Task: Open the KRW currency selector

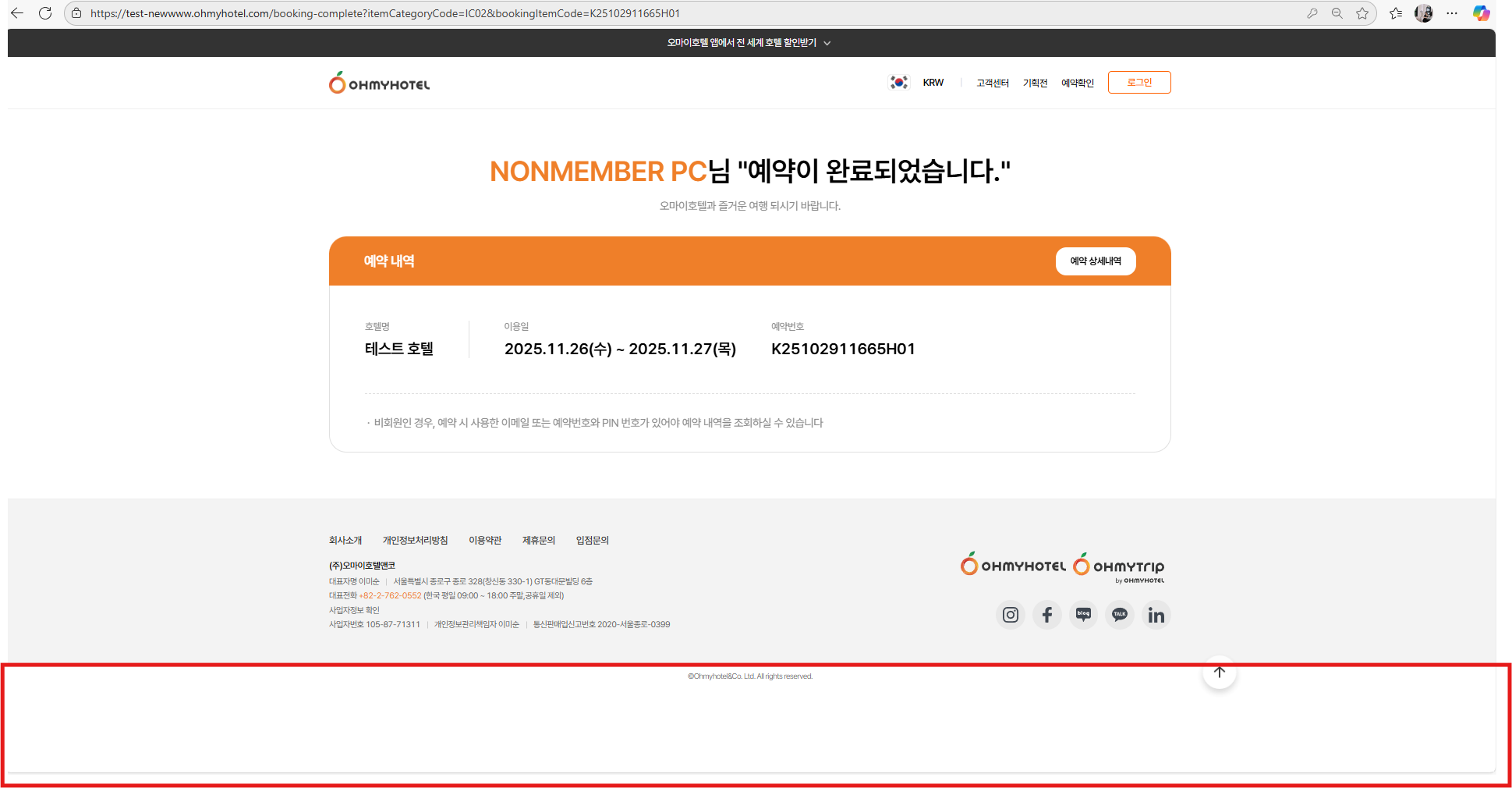Action: pos(933,83)
